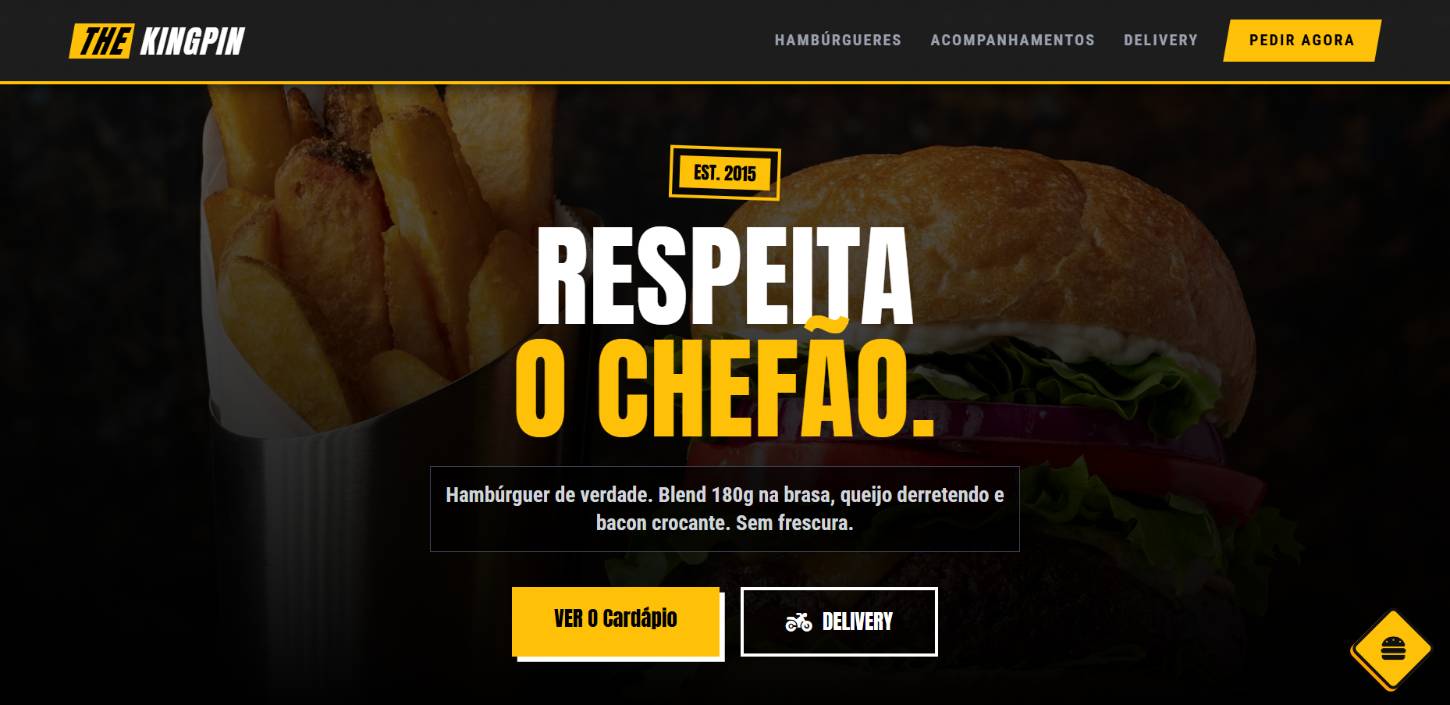Viewport: 1450px width, 705px height.
Task: Click the Hambúrguer de verdade description box
Action: [725, 509]
